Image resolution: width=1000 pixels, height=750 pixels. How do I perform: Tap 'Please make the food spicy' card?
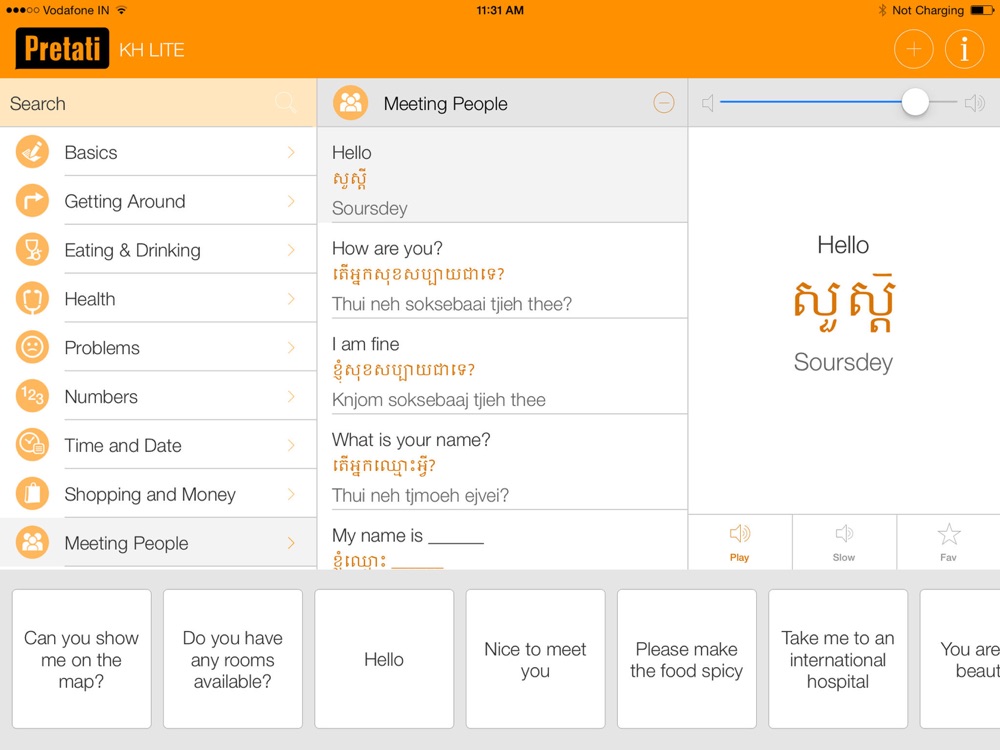pyautogui.click(x=686, y=659)
